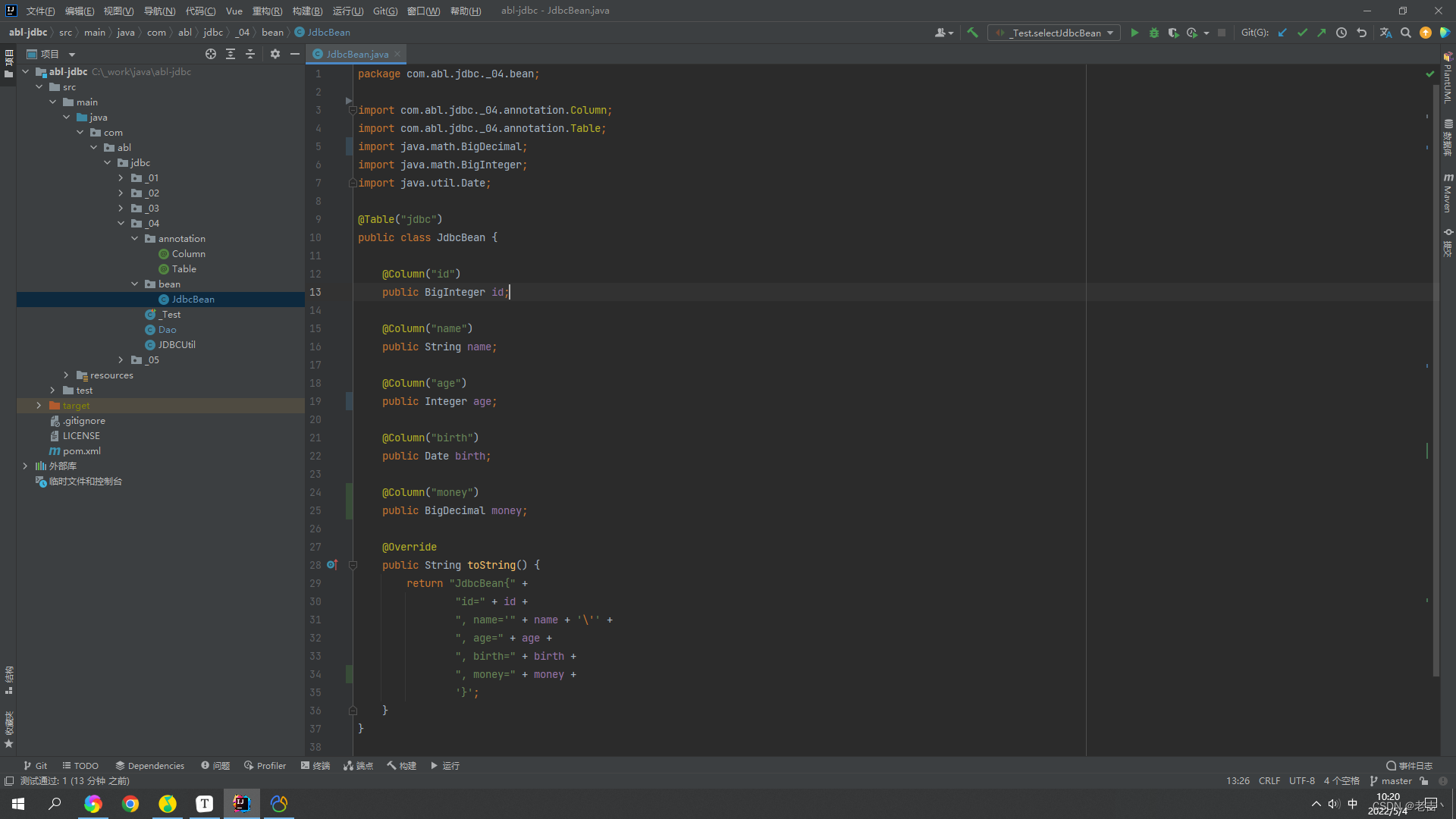
Task: Open Project panel settings gear
Action: (x=275, y=54)
